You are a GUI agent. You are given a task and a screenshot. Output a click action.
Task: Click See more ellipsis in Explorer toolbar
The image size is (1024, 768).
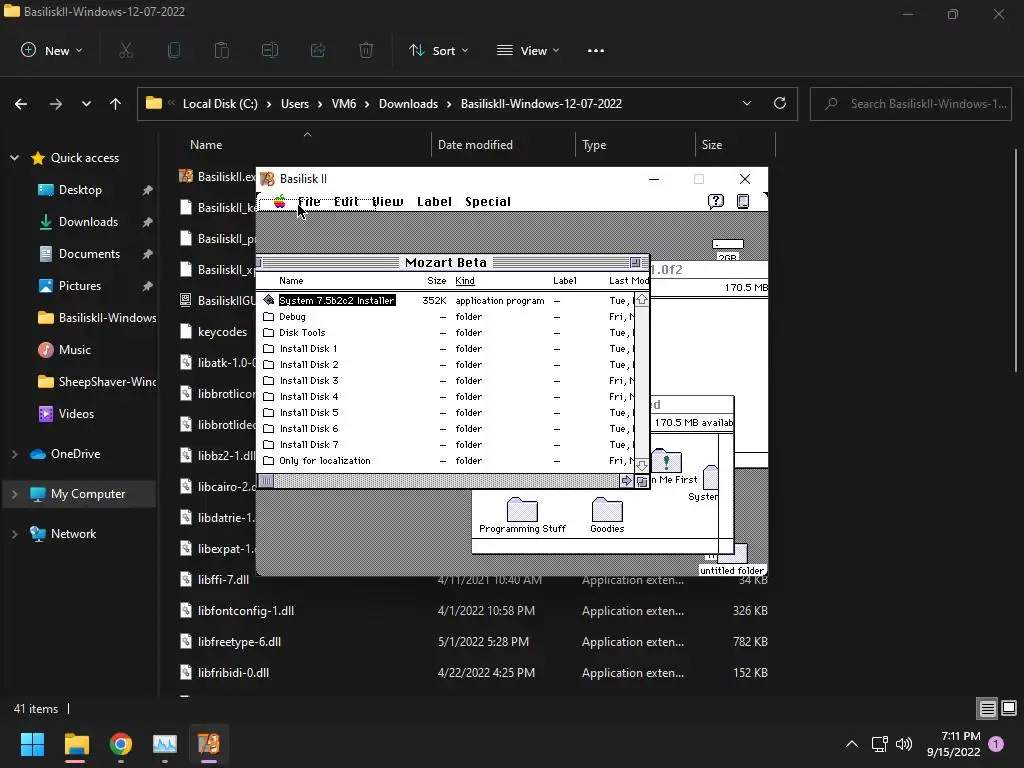coord(596,50)
